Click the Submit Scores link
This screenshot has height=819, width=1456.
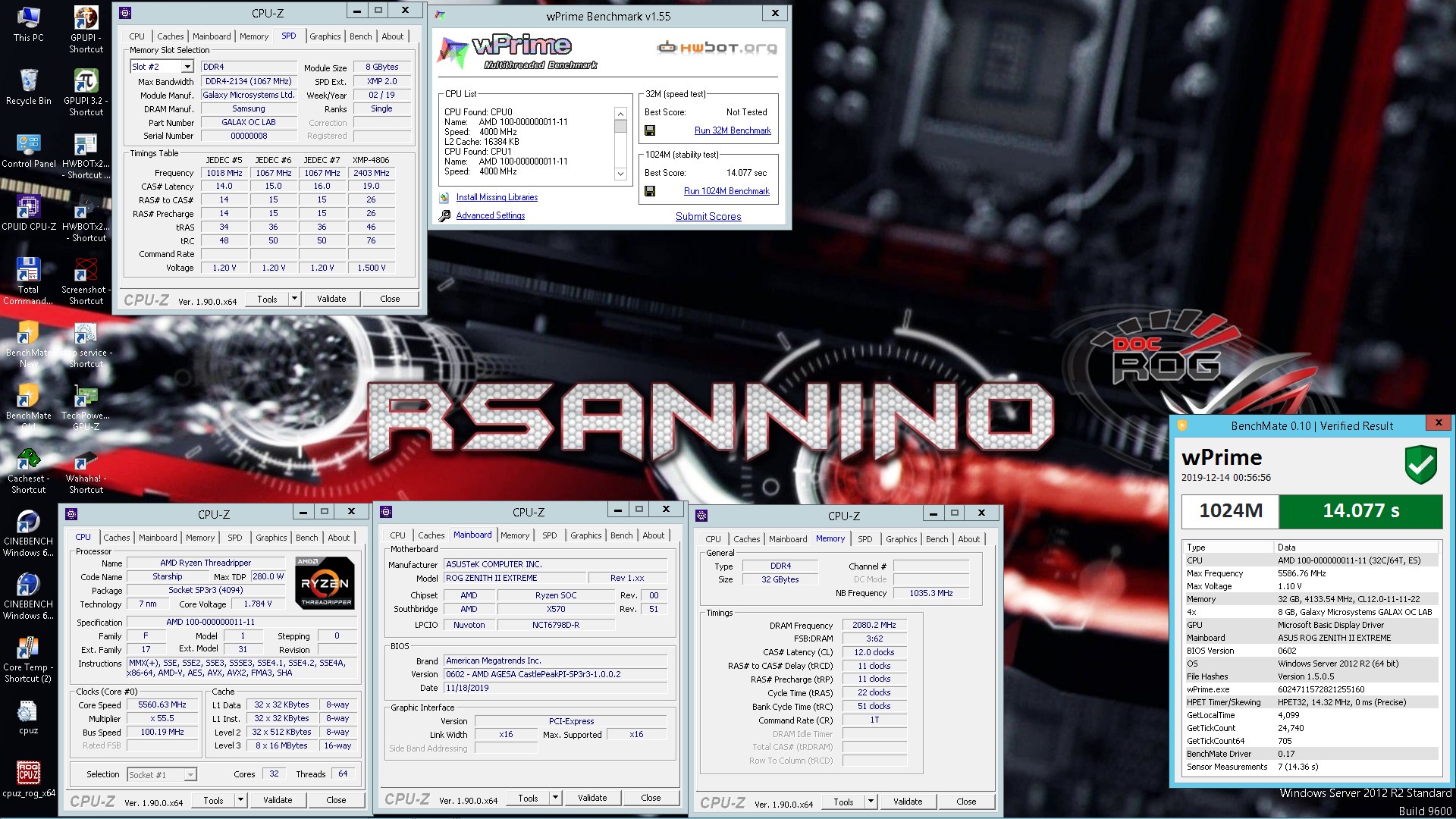pyautogui.click(x=708, y=216)
